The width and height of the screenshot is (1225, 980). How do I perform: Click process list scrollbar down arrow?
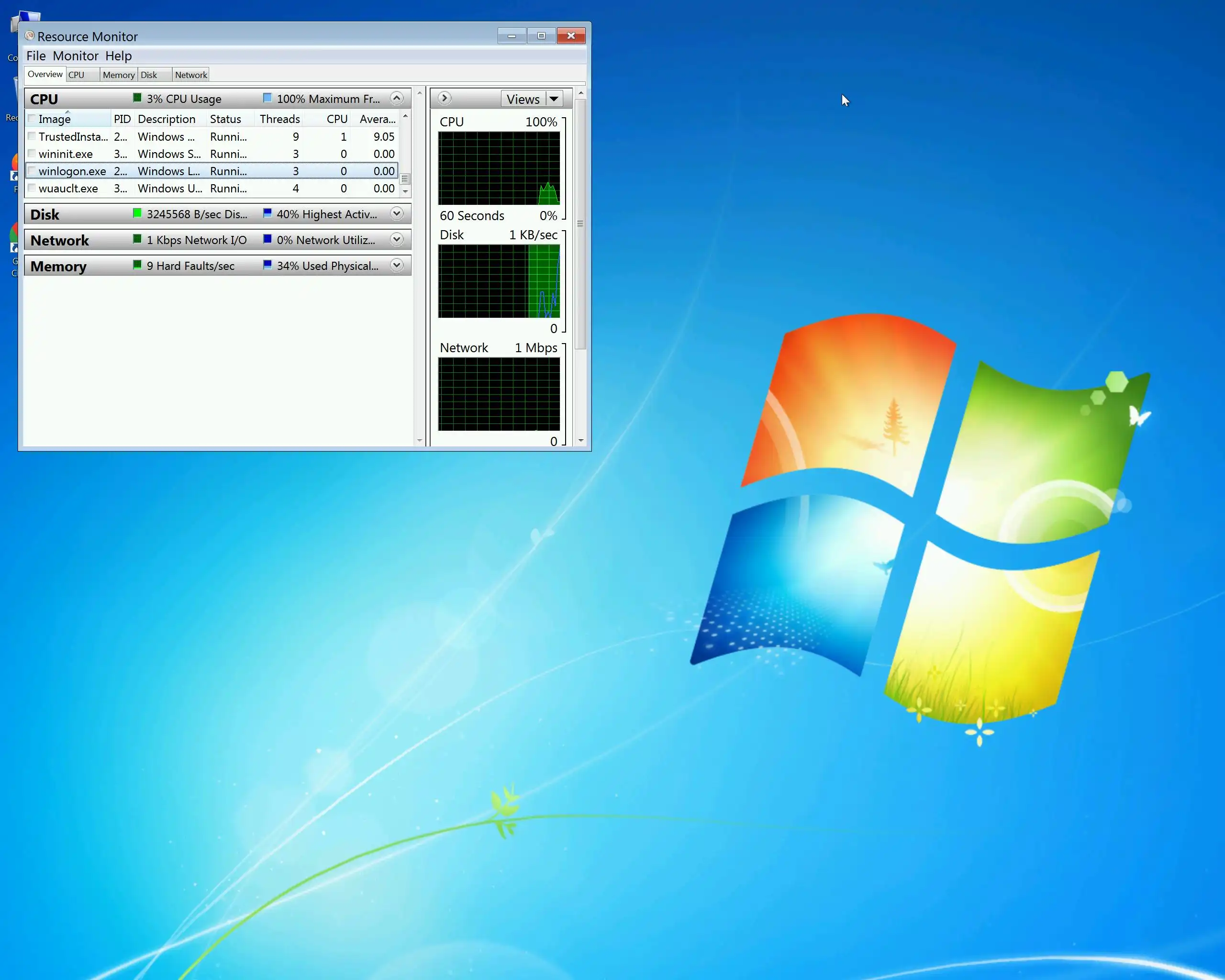tap(405, 191)
